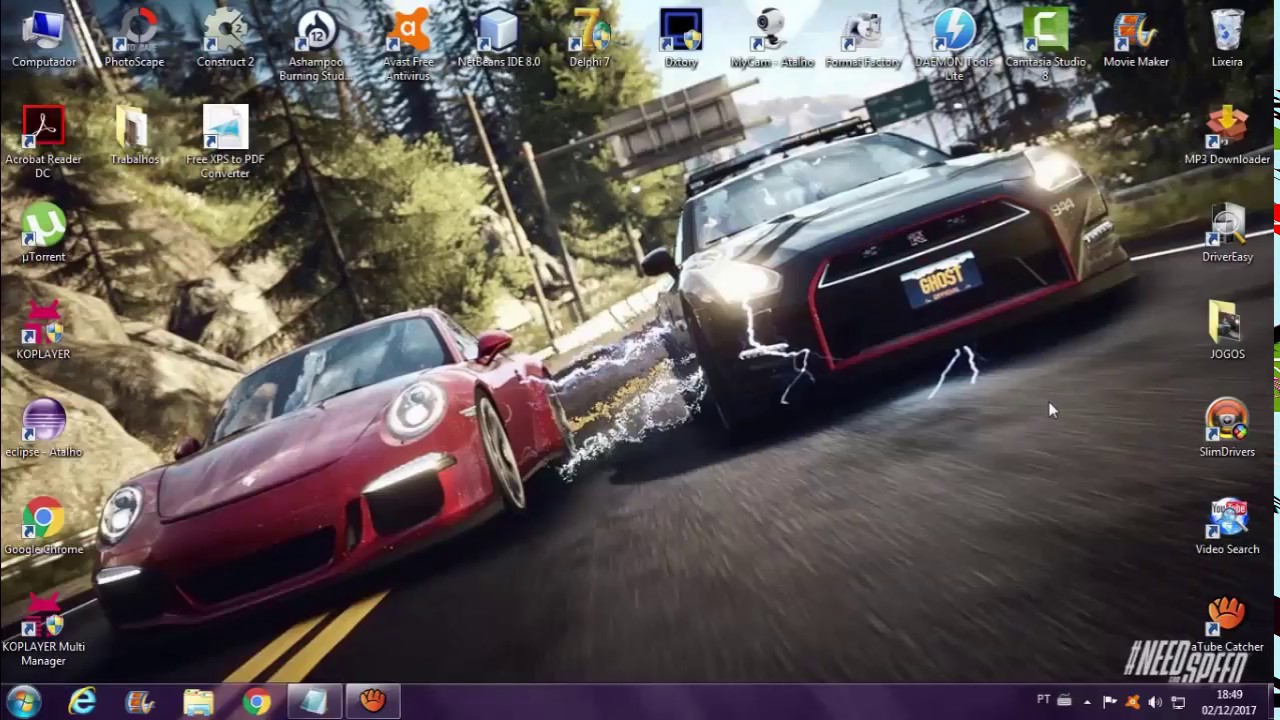Select the Ashampoo Burning Studio shortcut
1280x720 pixels.
pos(316,45)
